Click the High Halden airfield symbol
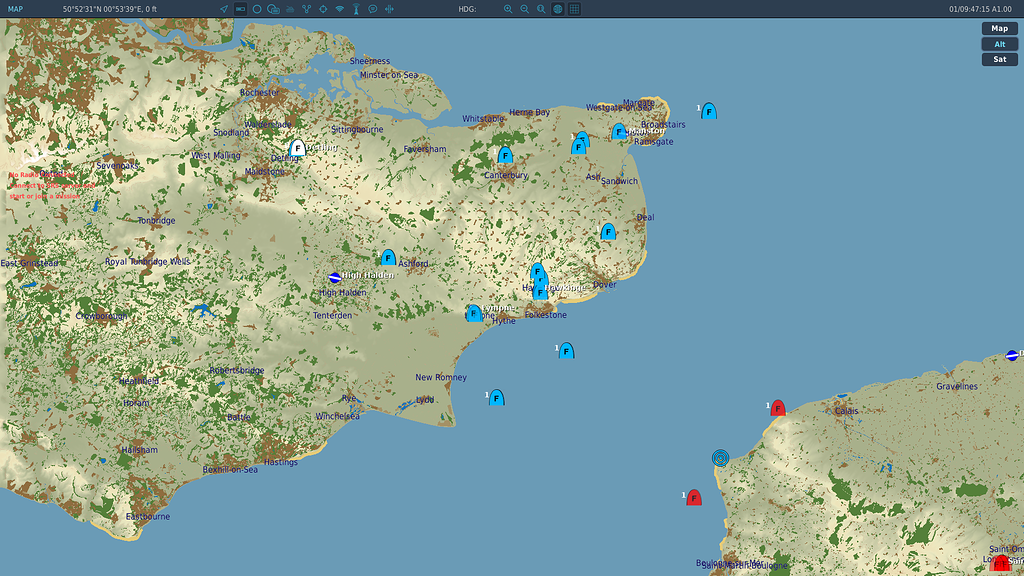1024x576 pixels. coord(335,278)
